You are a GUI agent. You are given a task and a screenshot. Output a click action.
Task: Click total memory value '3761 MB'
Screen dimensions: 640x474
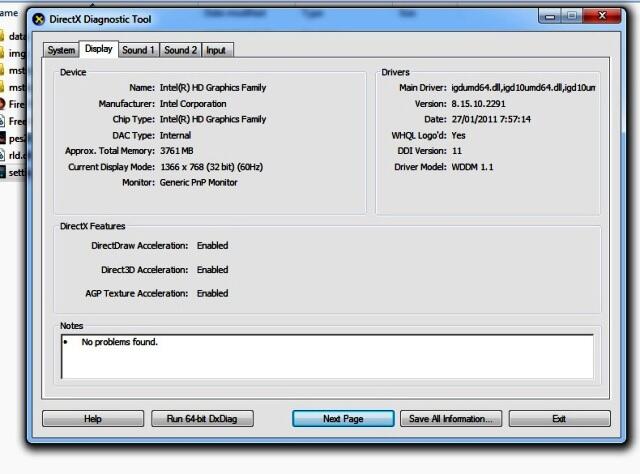(176, 151)
